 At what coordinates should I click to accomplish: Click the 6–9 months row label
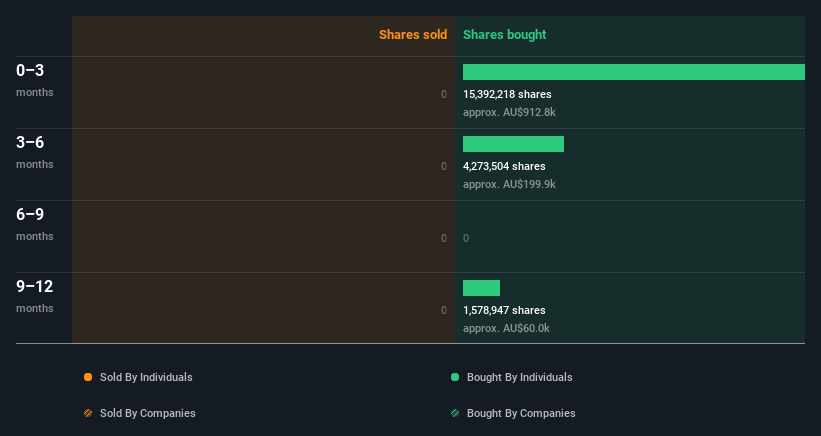pyautogui.click(x=35, y=223)
